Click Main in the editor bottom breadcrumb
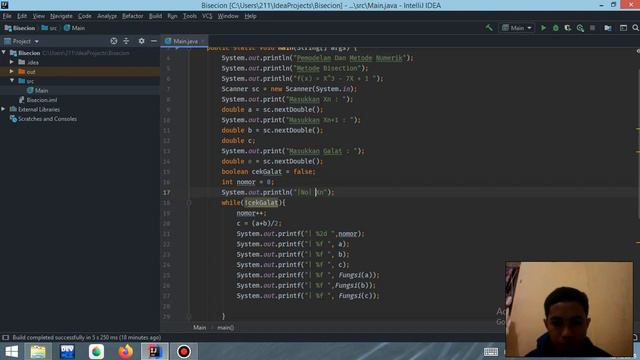 click(200, 327)
